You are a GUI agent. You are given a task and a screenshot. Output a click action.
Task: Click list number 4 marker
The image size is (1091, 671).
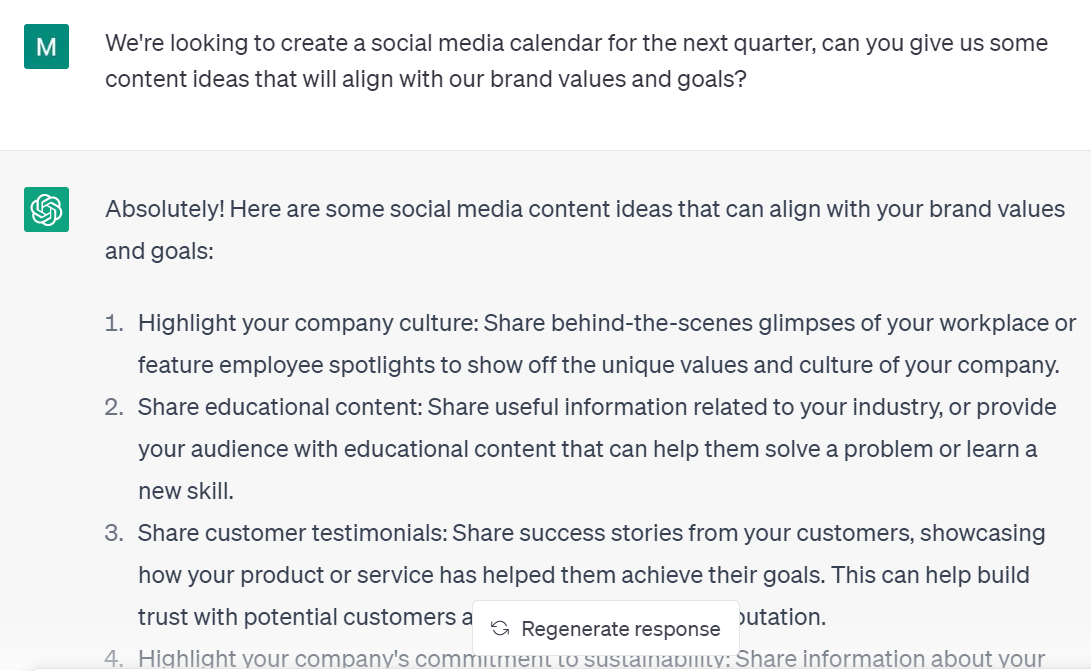pos(115,658)
